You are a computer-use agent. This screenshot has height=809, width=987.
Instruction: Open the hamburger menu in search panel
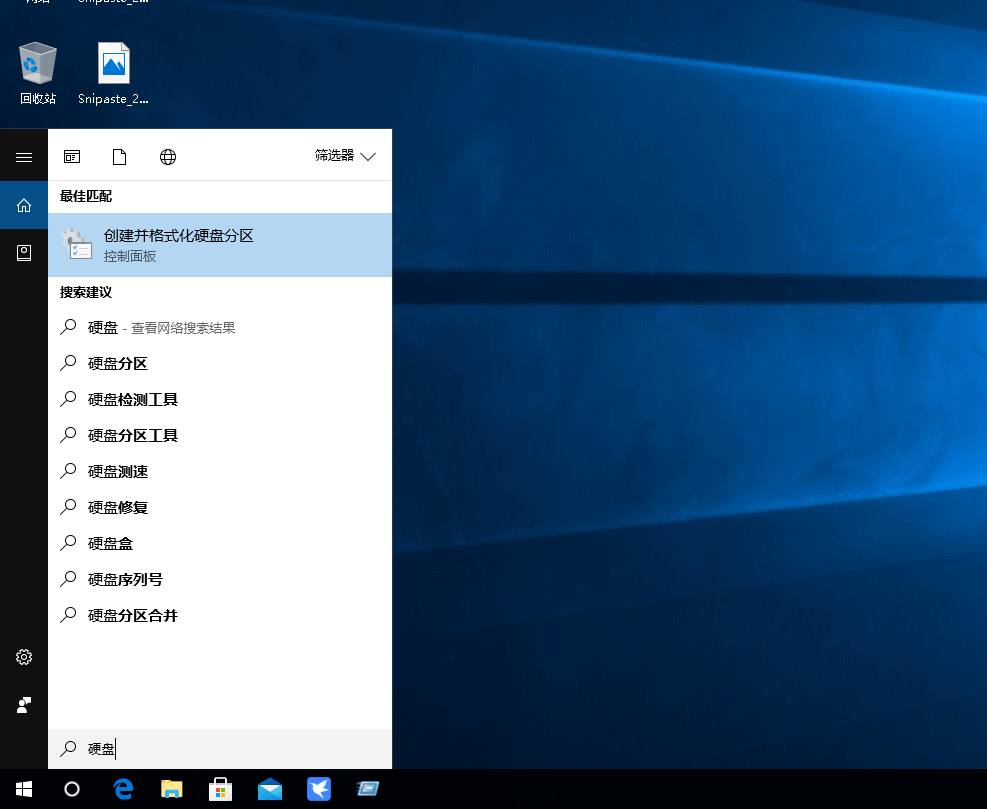24,157
